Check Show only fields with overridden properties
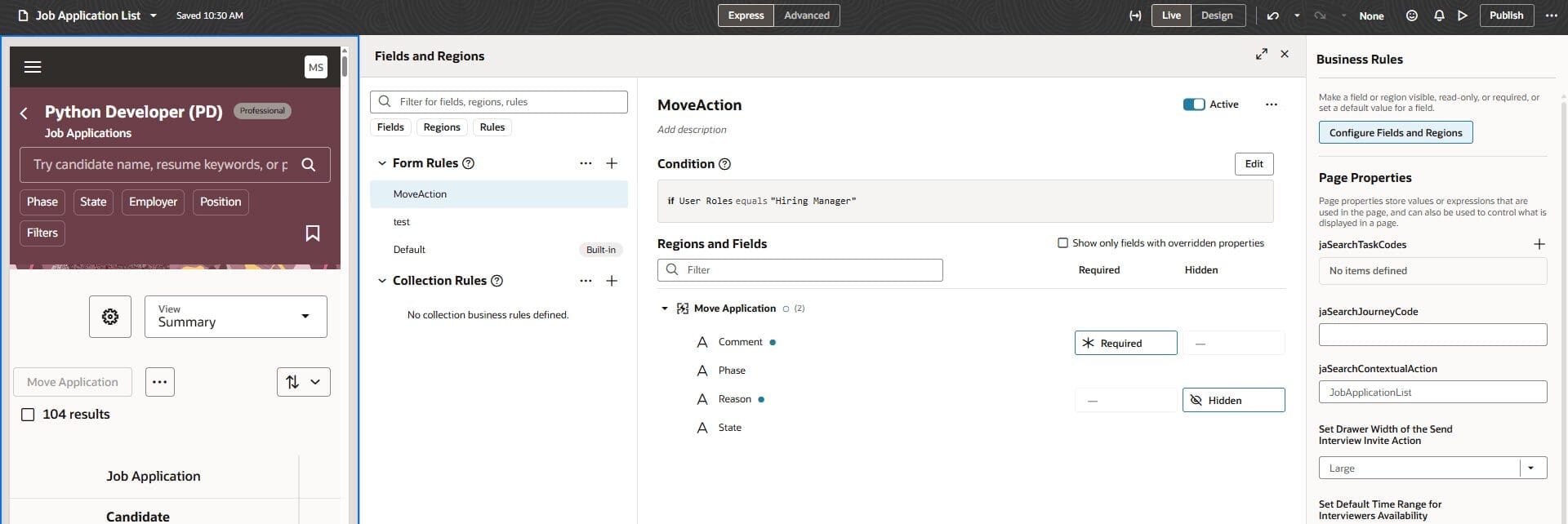 click(1062, 243)
